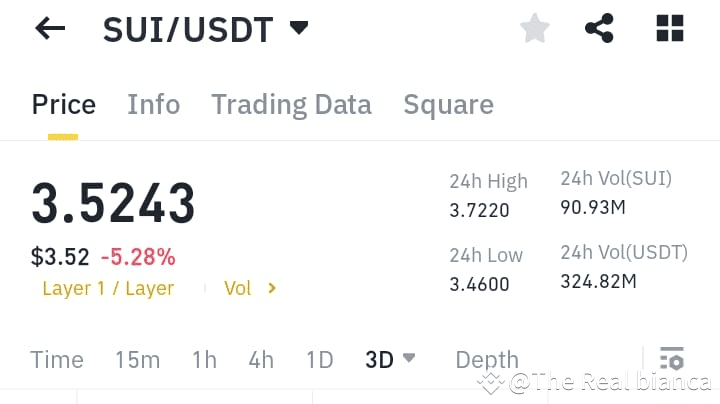Expand the 3D interval dropdown arrow
Viewport: 720px width, 404px height.
coord(409,357)
